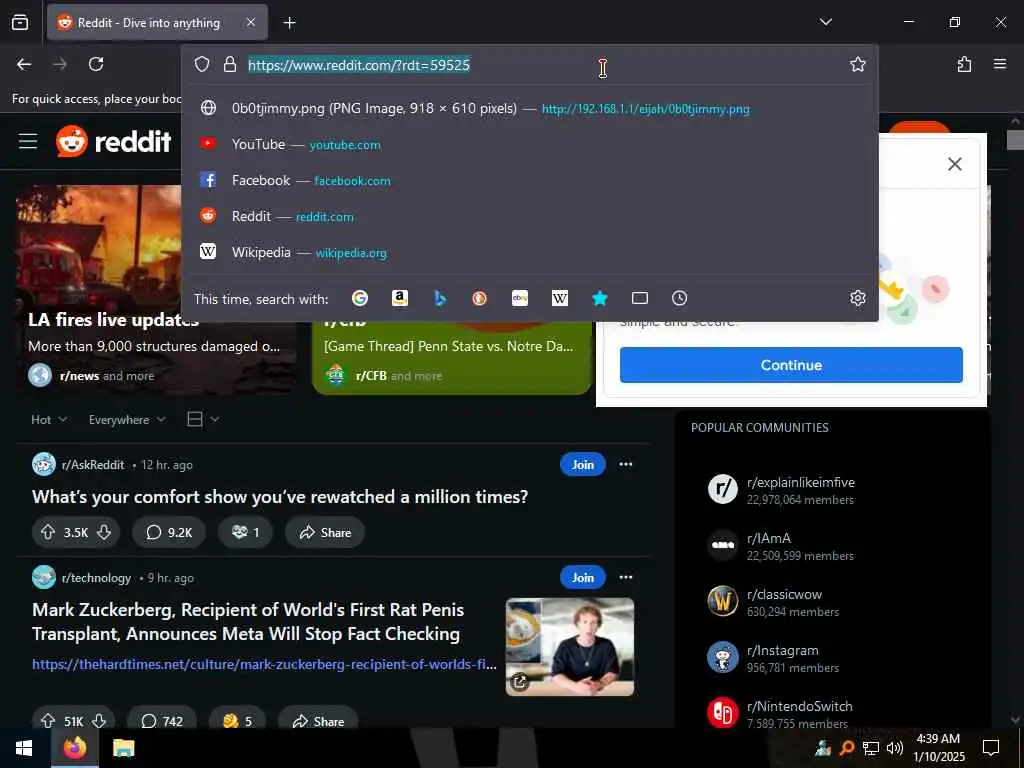Open thehardtimes.net article link

click(264, 664)
